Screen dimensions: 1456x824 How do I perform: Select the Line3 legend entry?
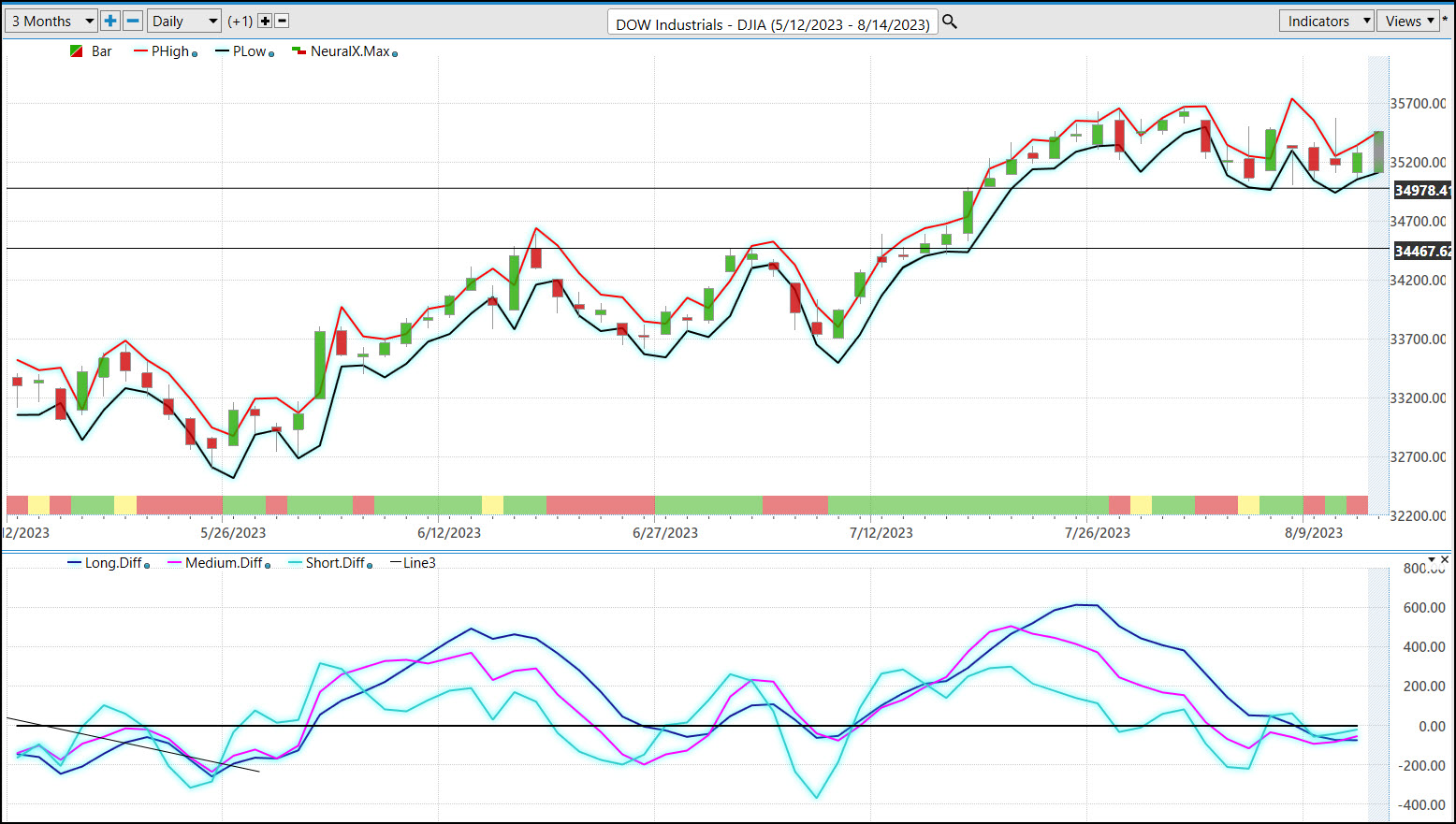[x=413, y=563]
